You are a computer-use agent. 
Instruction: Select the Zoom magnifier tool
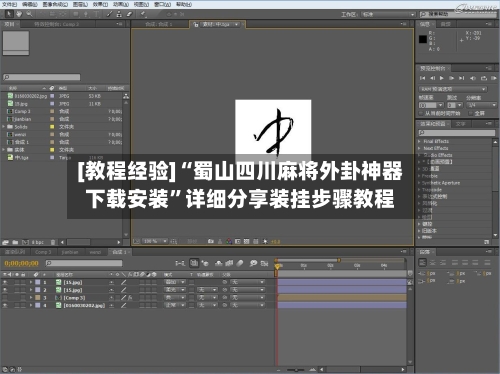[x=29, y=14]
